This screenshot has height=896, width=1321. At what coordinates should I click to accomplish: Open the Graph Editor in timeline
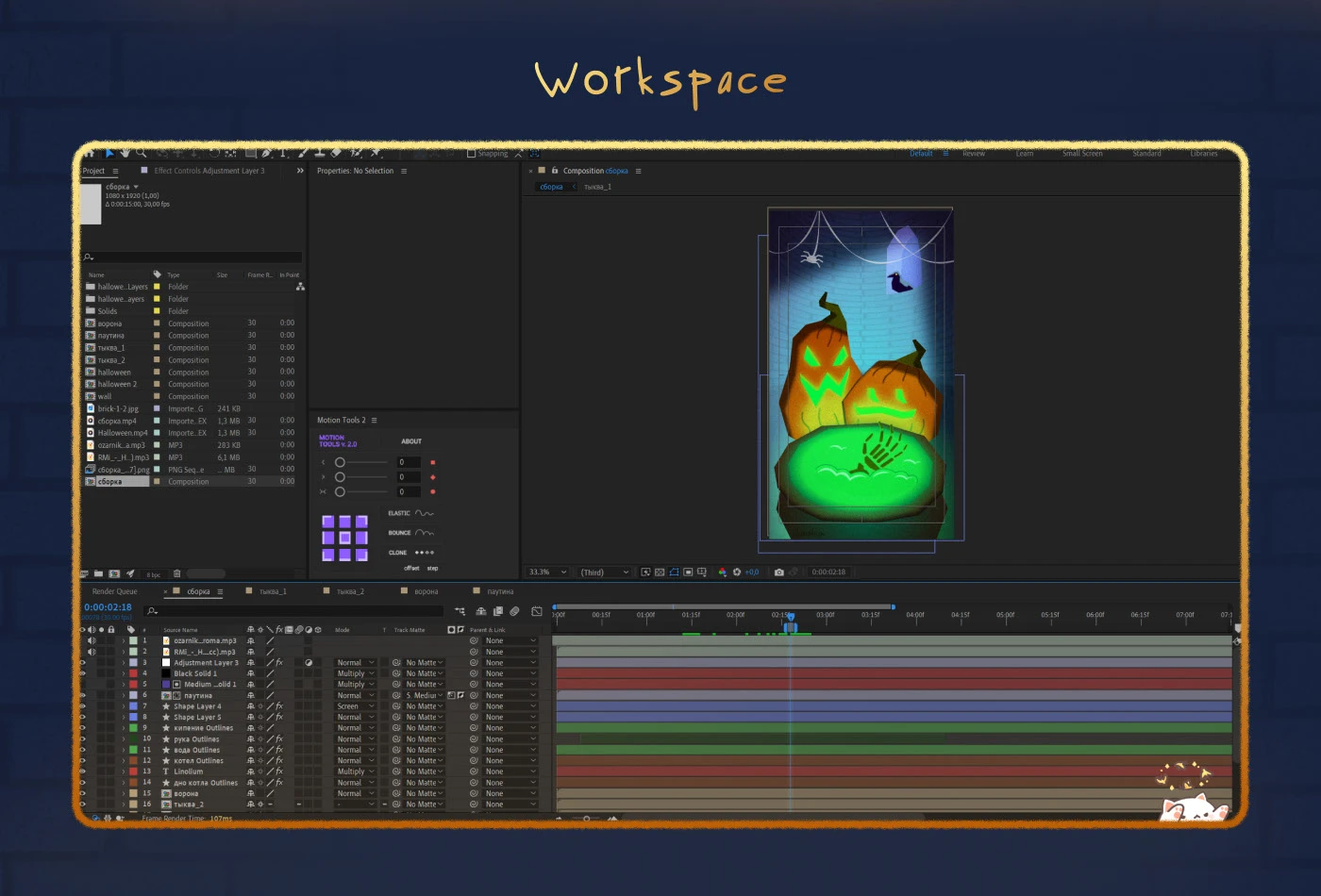537,611
